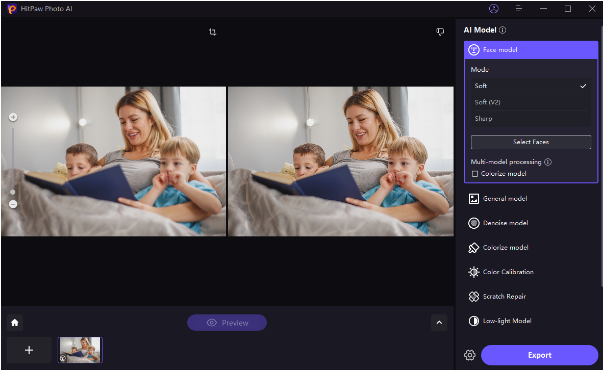Click the Export button
The width and height of the screenshot is (603, 371).
540,355
